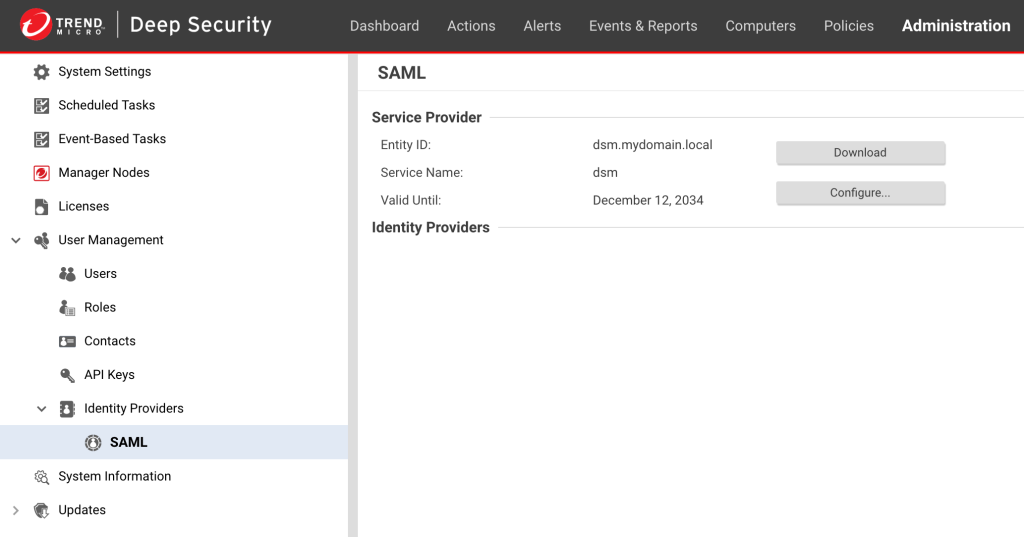Click the Valid Until: label

point(411,201)
